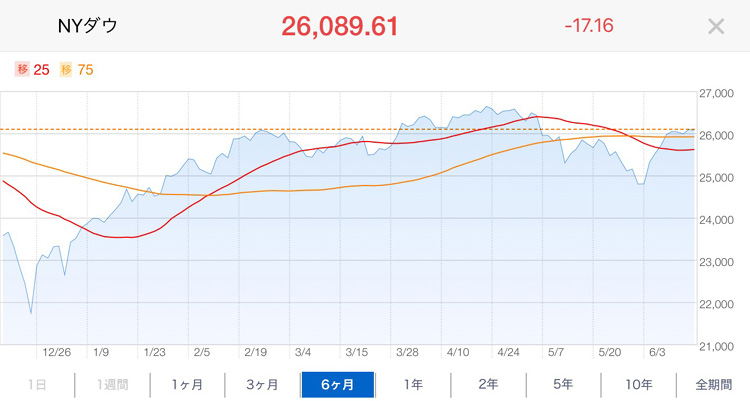The height and width of the screenshot is (401, 750).
Task: Click the 2/19 date axis label
Action: point(255,353)
